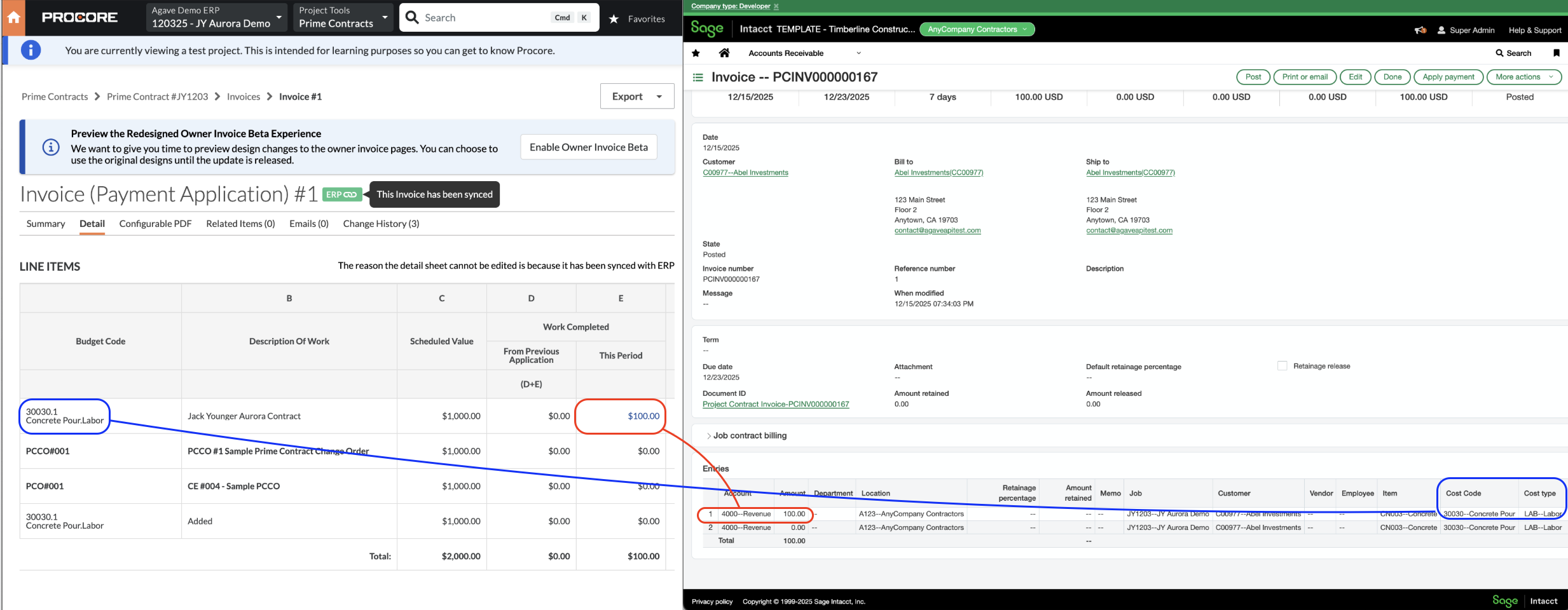Open the Change History tab
This screenshot has height=610, width=1568.
point(380,224)
